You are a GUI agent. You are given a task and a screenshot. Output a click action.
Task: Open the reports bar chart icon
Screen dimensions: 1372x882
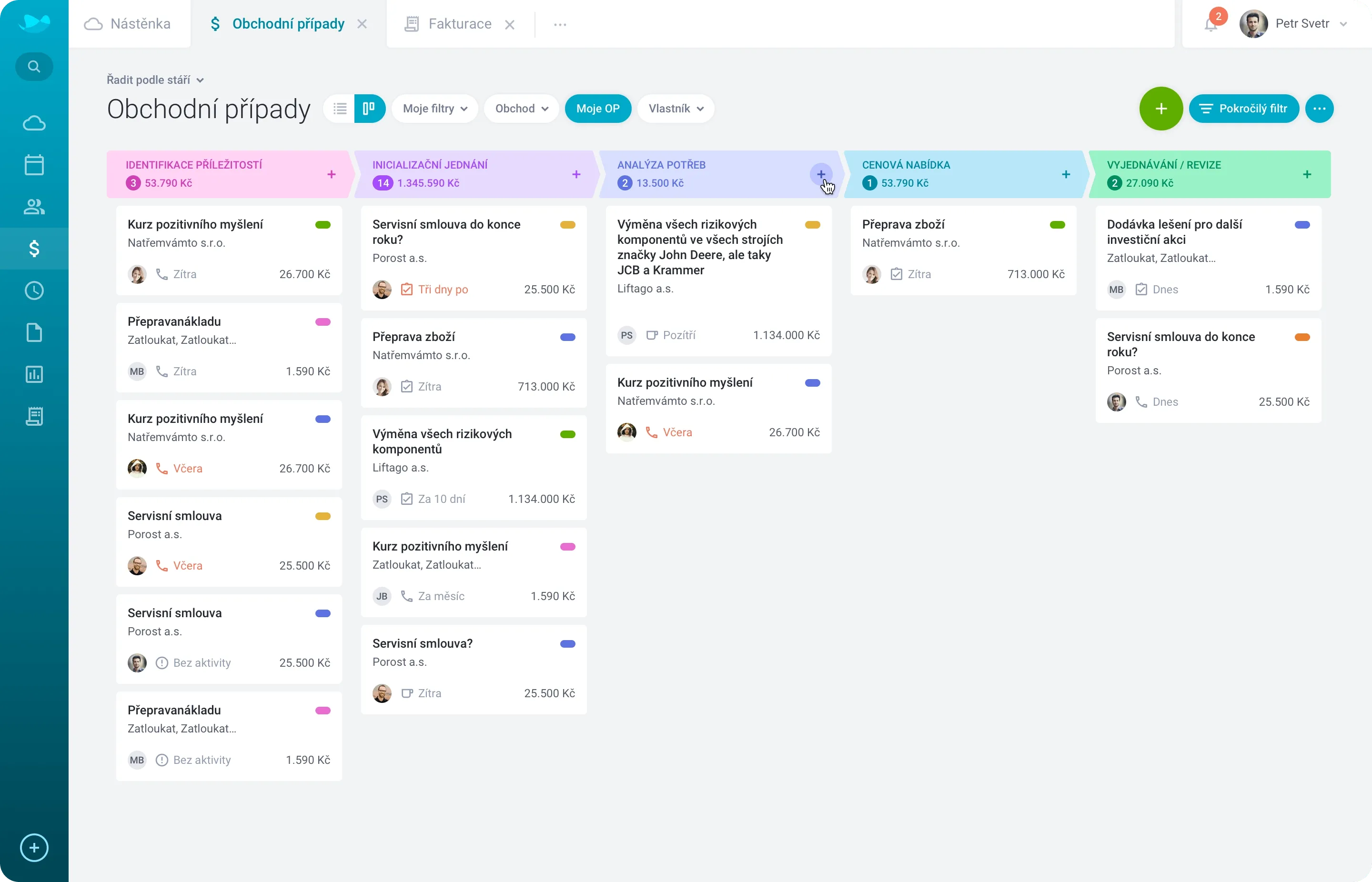(x=34, y=374)
